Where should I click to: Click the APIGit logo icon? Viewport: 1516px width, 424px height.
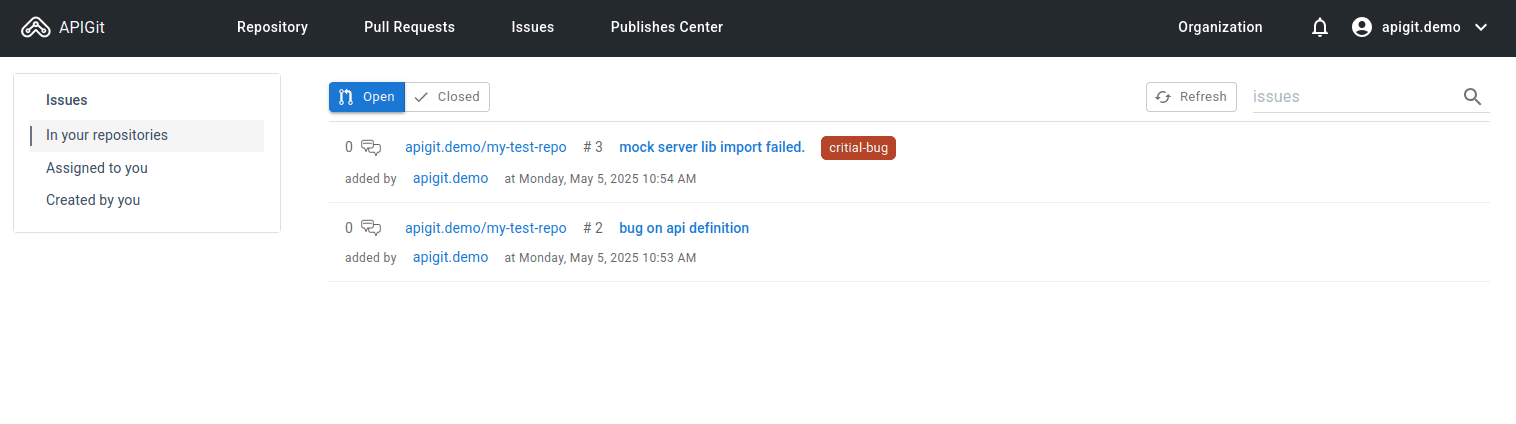35,28
